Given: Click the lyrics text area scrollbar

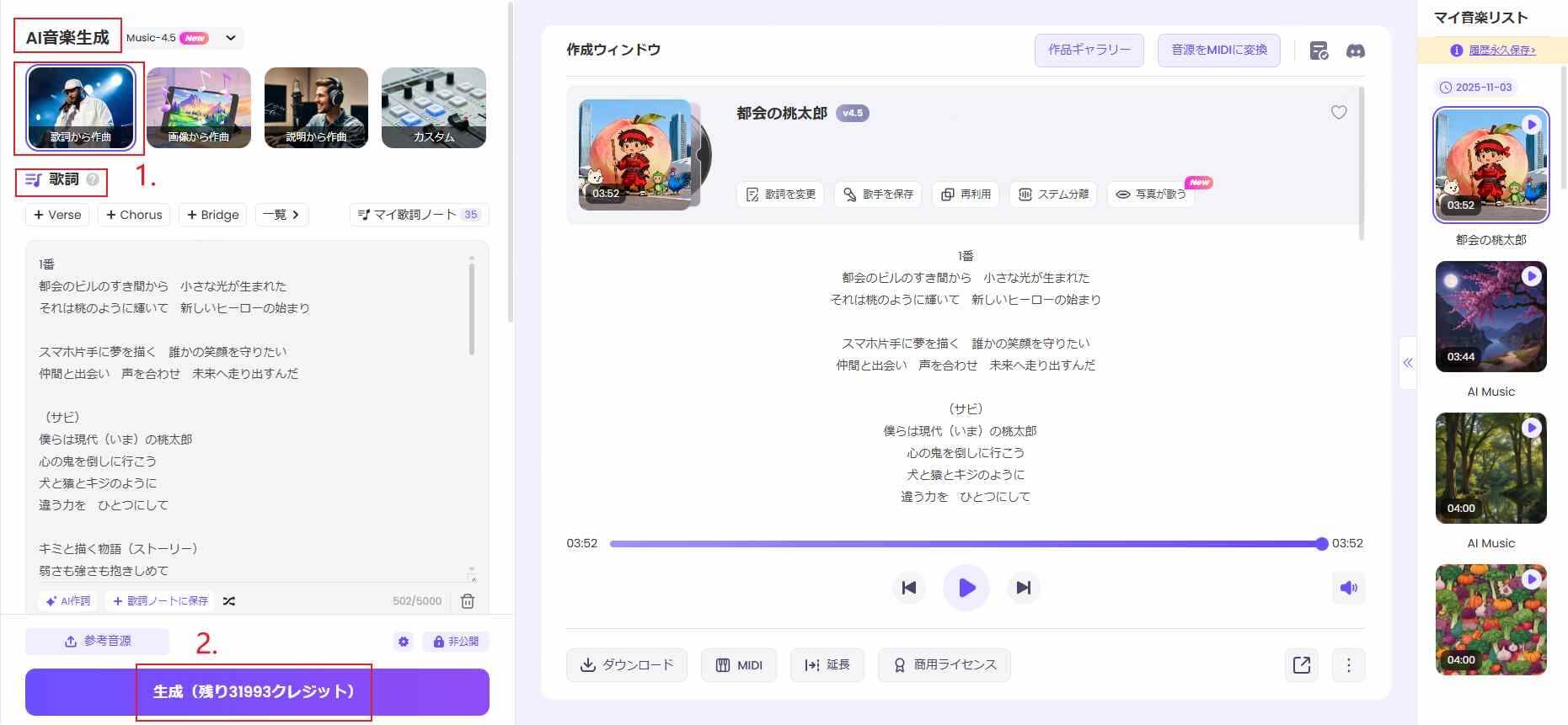Looking at the screenshot, I should (x=472, y=307).
